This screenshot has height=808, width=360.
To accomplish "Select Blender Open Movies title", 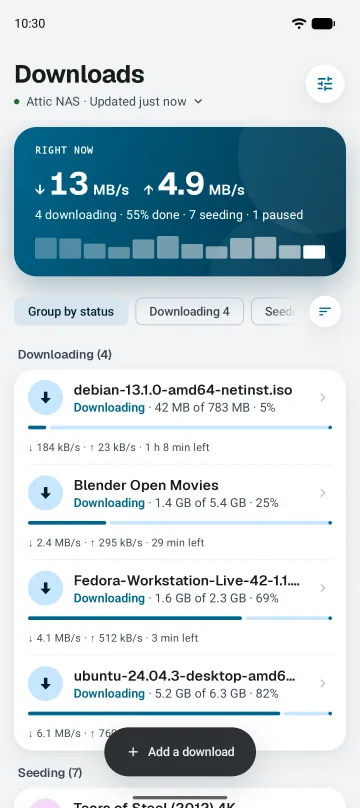I will click(x=146, y=485).
